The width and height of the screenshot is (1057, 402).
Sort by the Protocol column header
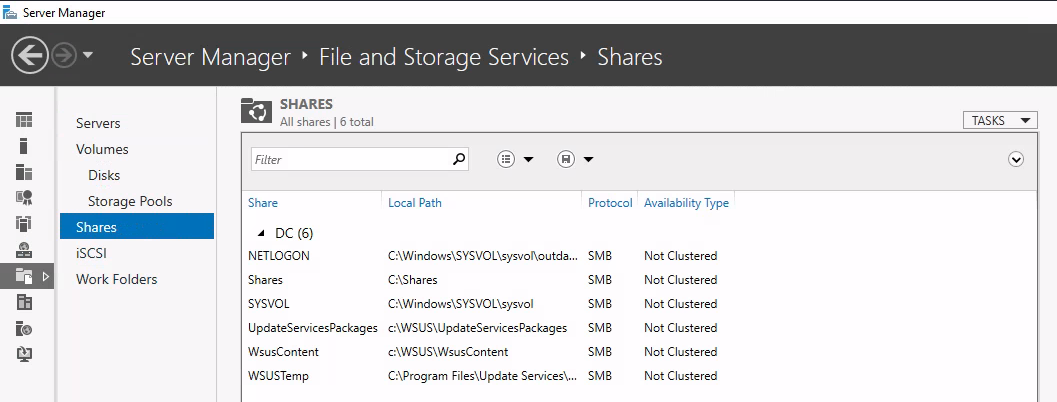610,202
